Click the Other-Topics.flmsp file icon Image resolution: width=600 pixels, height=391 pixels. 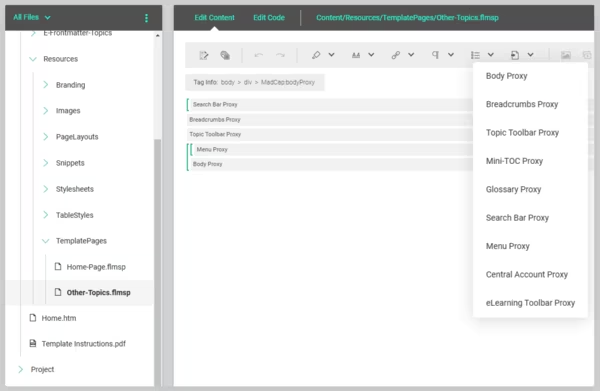coord(58,292)
